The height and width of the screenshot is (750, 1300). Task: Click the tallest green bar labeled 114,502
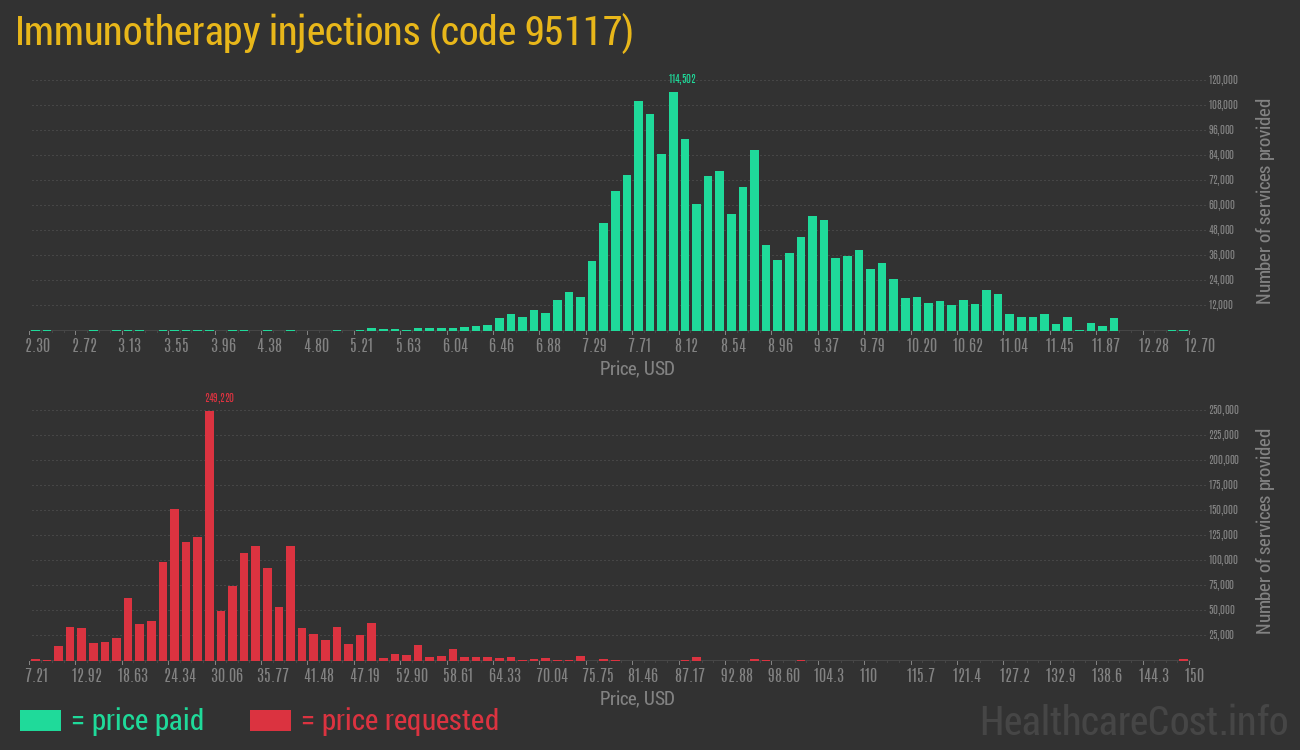coord(673,211)
